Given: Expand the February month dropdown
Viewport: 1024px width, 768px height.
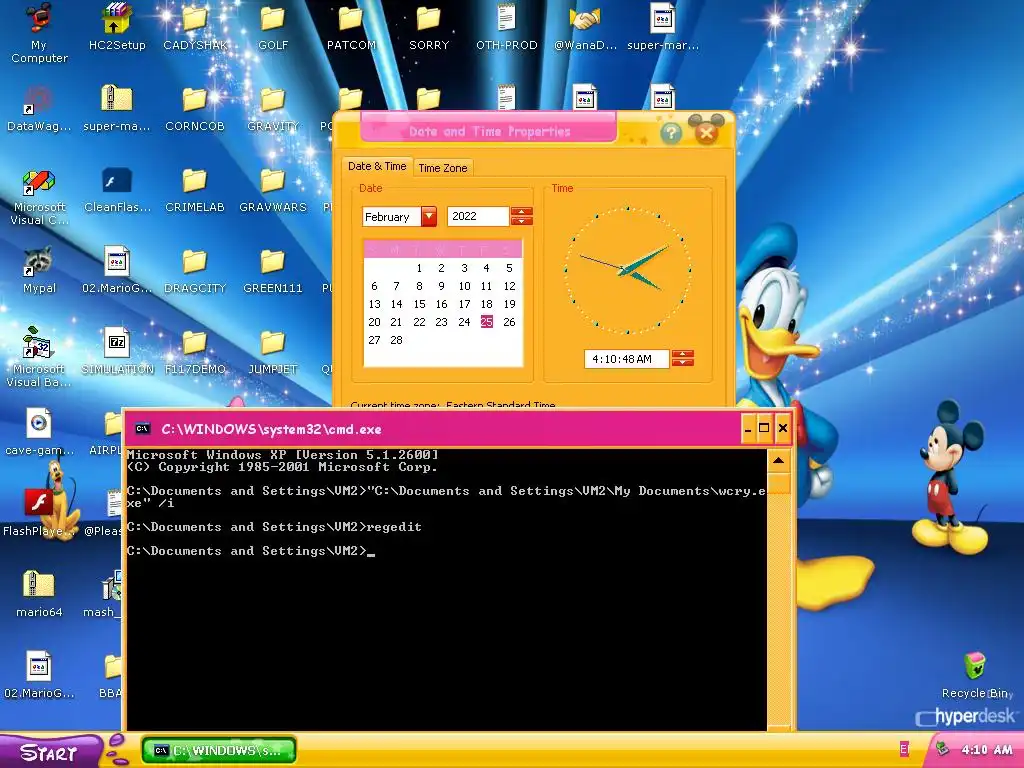Looking at the screenshot, I should (x=428, y=216).
